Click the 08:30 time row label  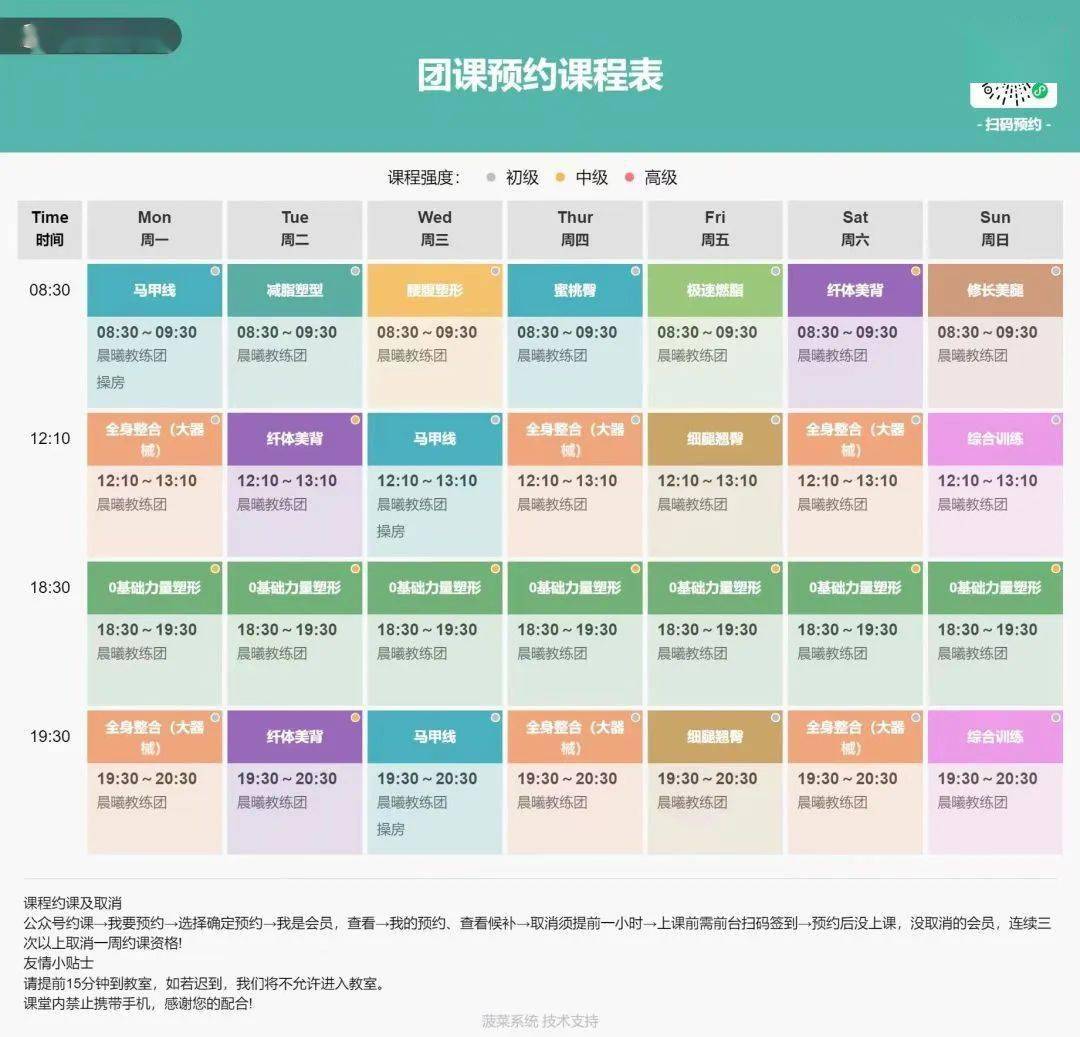click(x=50, y=290)
